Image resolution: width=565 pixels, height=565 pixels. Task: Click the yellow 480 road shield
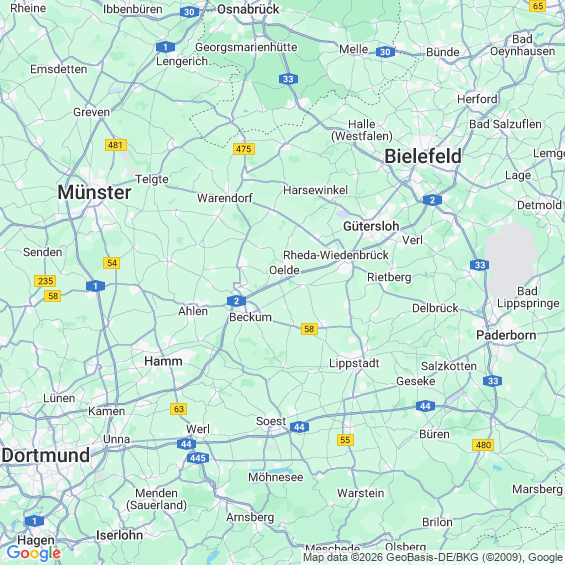click(483, 445)
